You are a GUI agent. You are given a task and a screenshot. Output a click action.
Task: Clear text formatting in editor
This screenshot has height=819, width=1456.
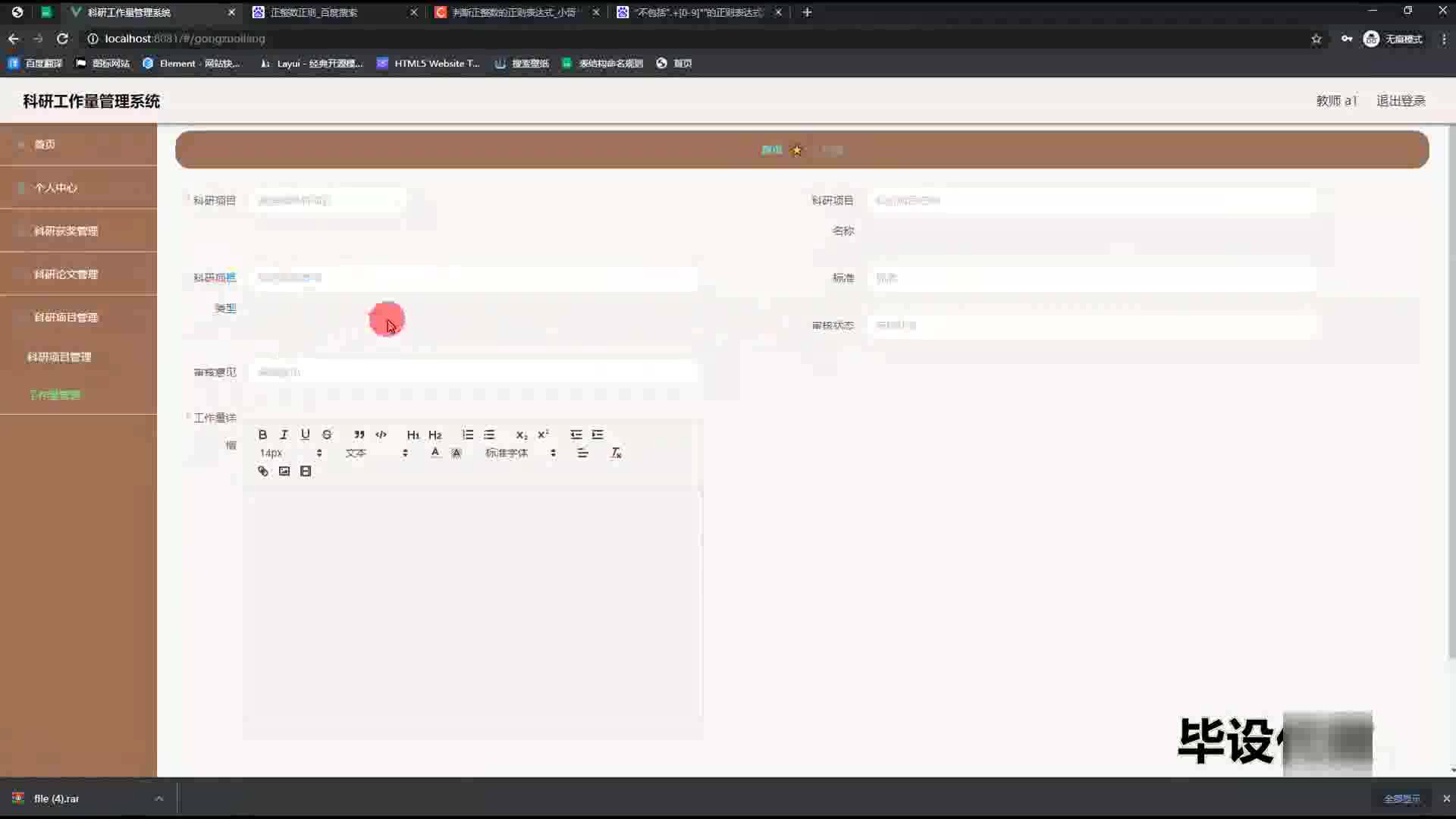[616, 453]
